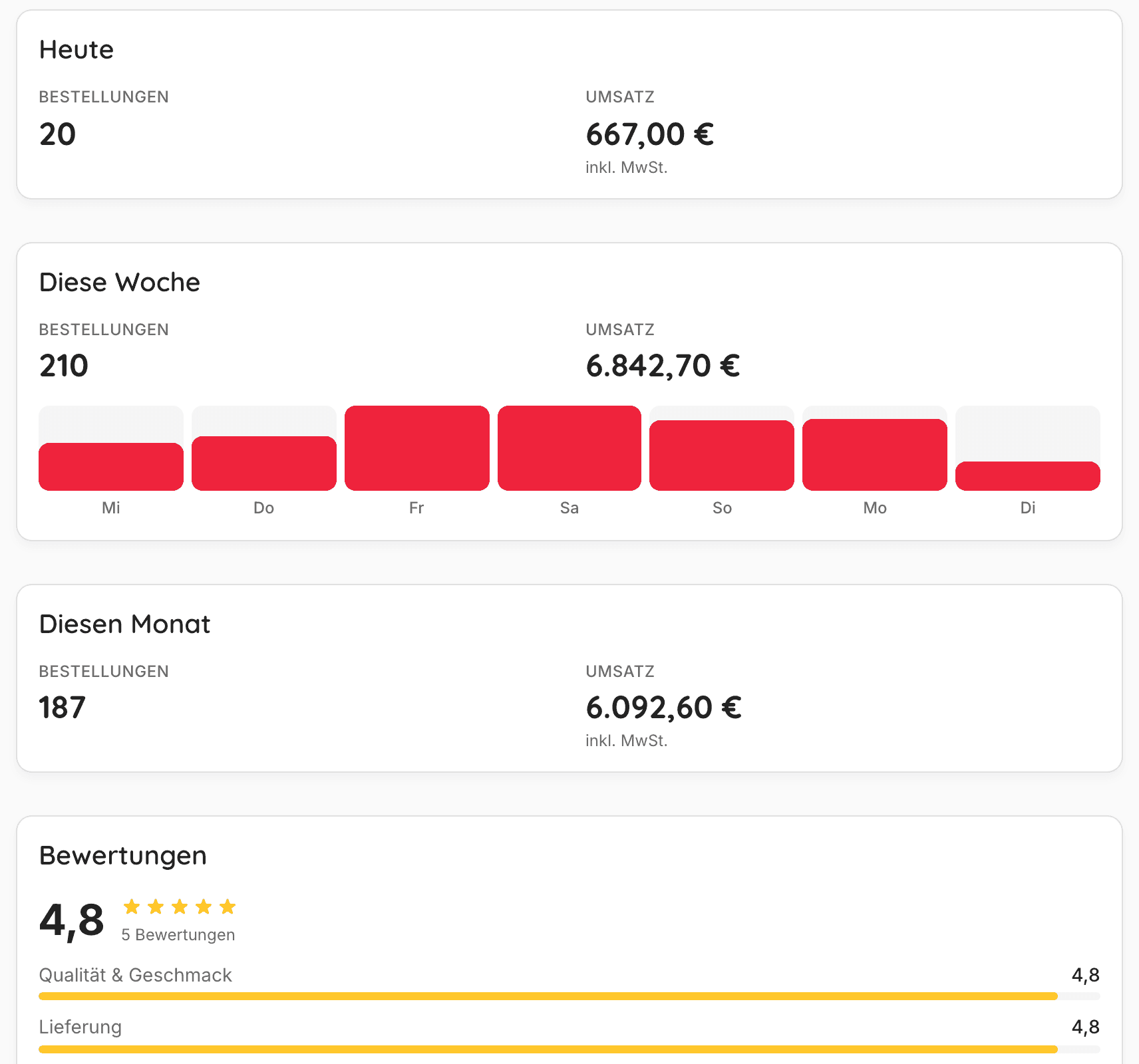Viewport: 1139px width, 1064px height.
Task: Click the 'Bewertungen' heading
Action: (x=123, y=856)
